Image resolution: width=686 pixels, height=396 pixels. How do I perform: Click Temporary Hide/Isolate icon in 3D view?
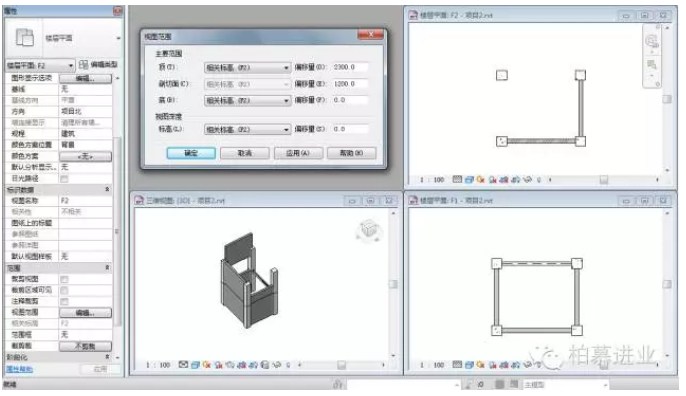click(276, 364)
